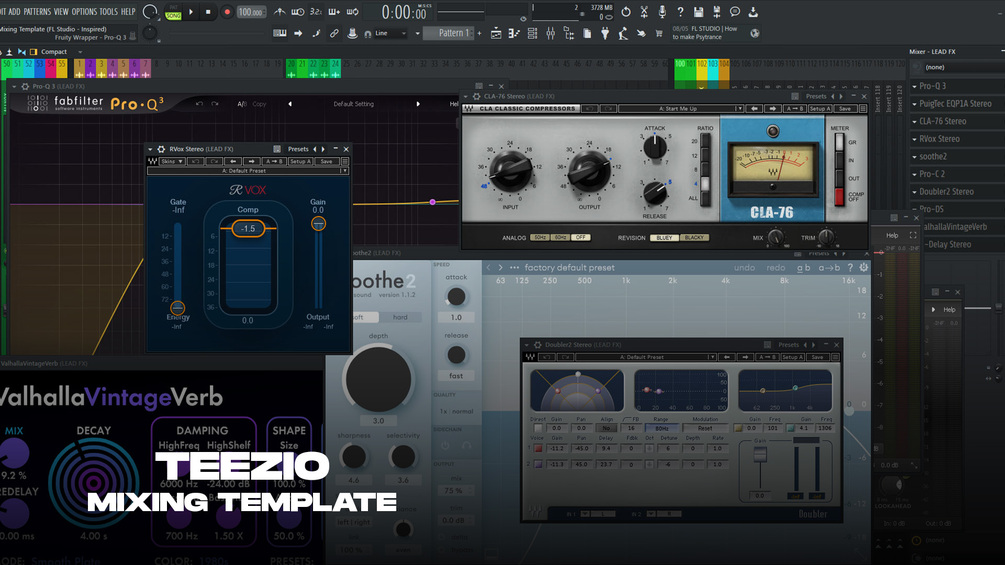
Task: Open the Compact mixer layout dropdown
Action: [61, 52]
